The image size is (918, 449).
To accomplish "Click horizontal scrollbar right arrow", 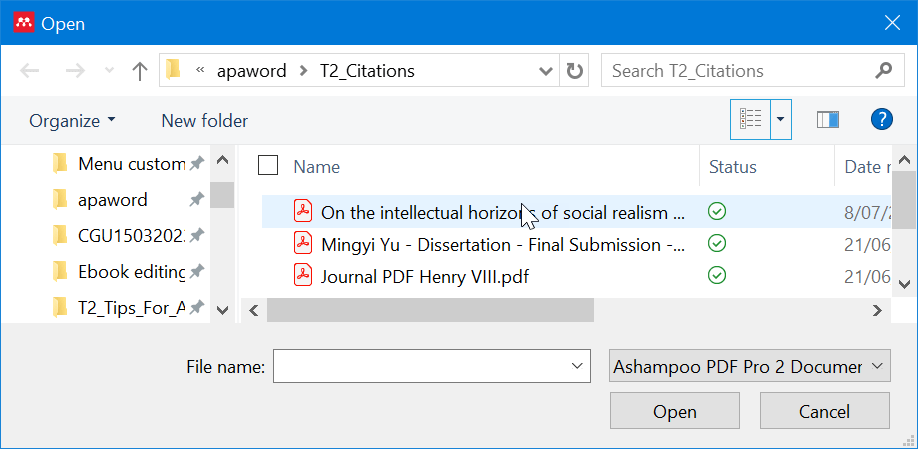I will [877, 310].
